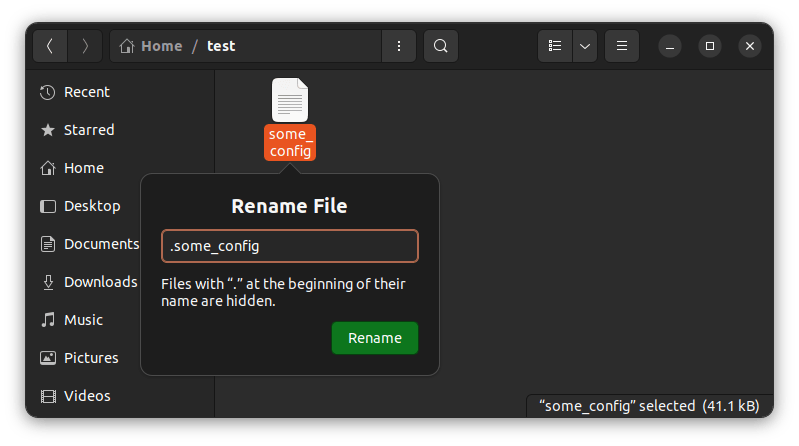Toggle the list view icon
This screenshot has width=799, height=446.
[555, 46]
